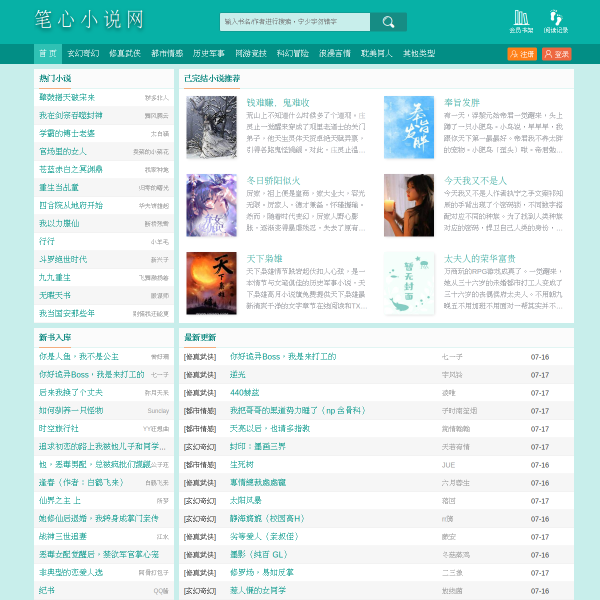Screen dimensions: 600x600
Task: Open the 玄幻奇幻 category menu
Action: tap(83, 54)
